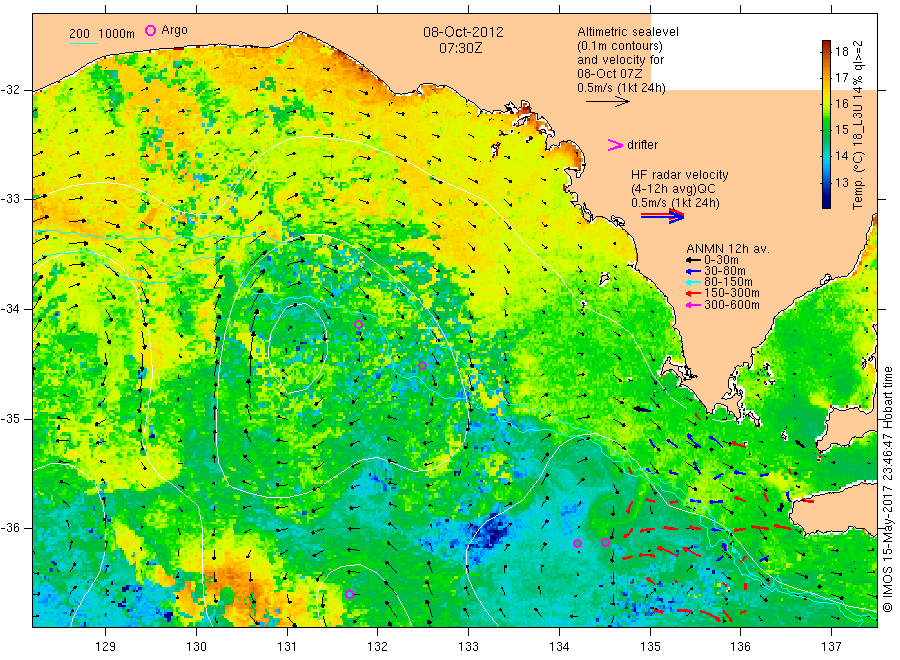Click the '07:30Z' time label
The image size is (900, 660).
[460, 48]
